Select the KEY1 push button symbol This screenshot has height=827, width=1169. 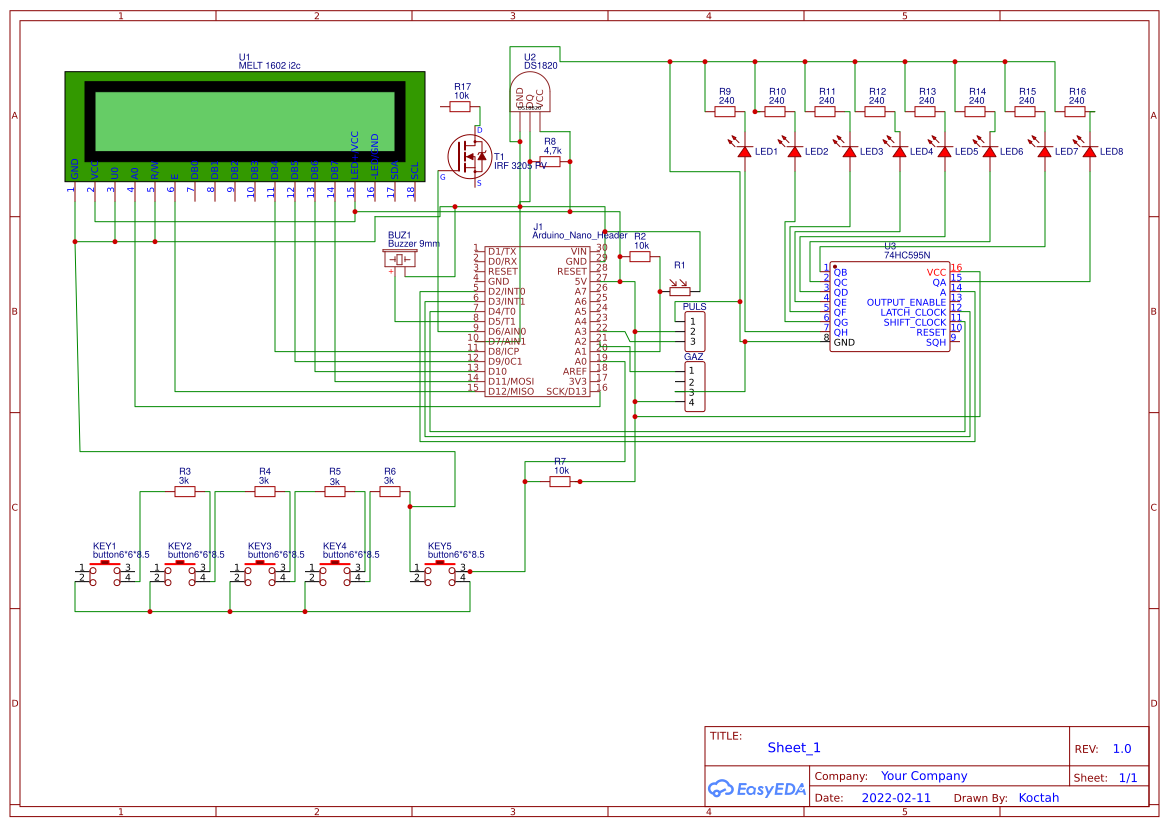(x=104, y=571)
